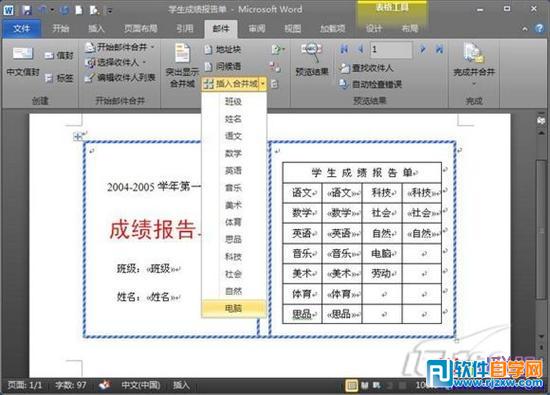The width and height of the screenshot is (550, 395).
Task: Click 编辑收件人列表
Action: [120, 78]
